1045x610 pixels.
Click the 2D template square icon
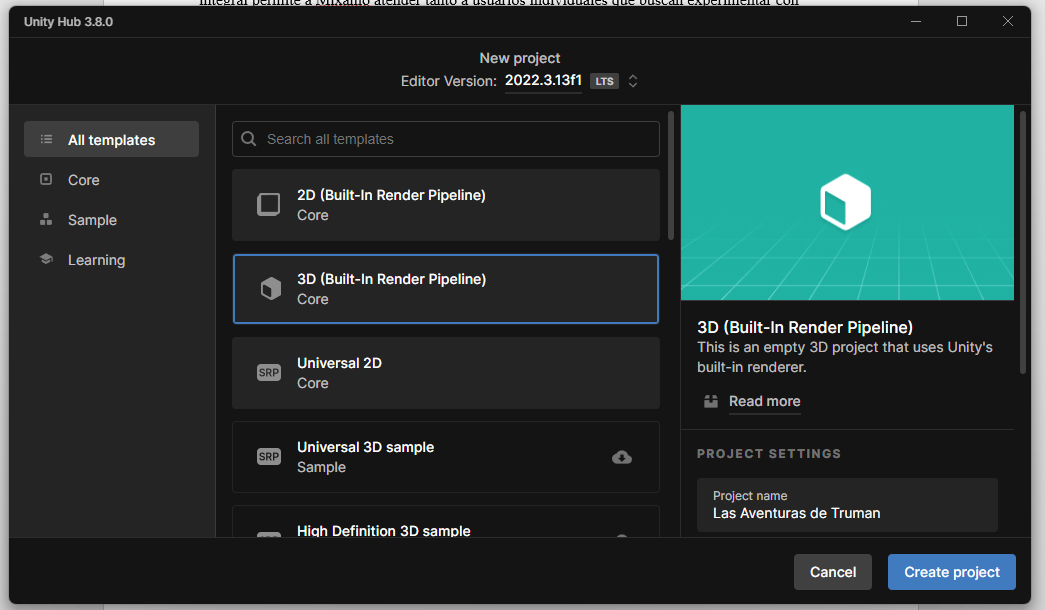269,205
